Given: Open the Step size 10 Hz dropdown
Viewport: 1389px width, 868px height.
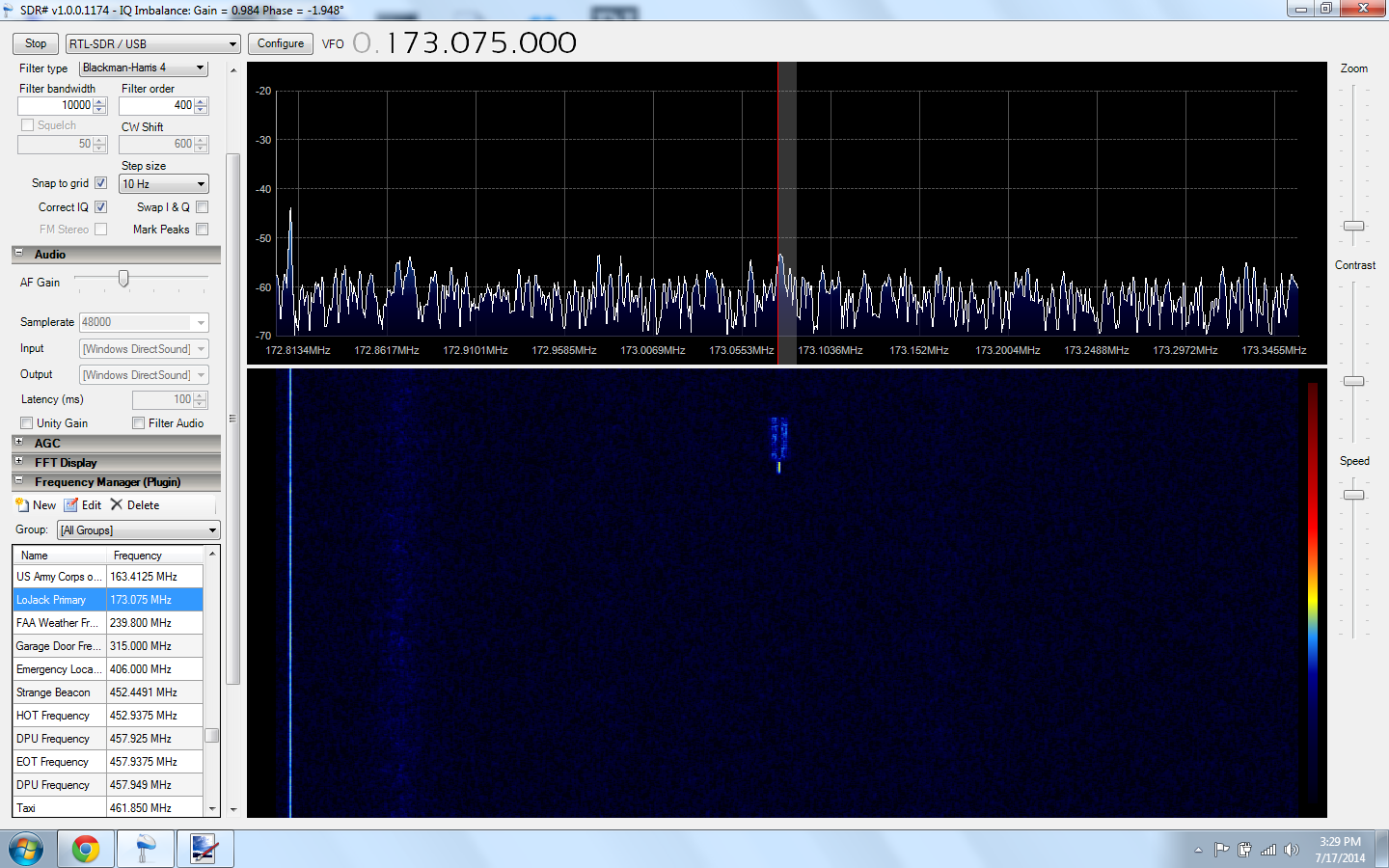Looking at the screenshot, I should [x=163, y=184].
